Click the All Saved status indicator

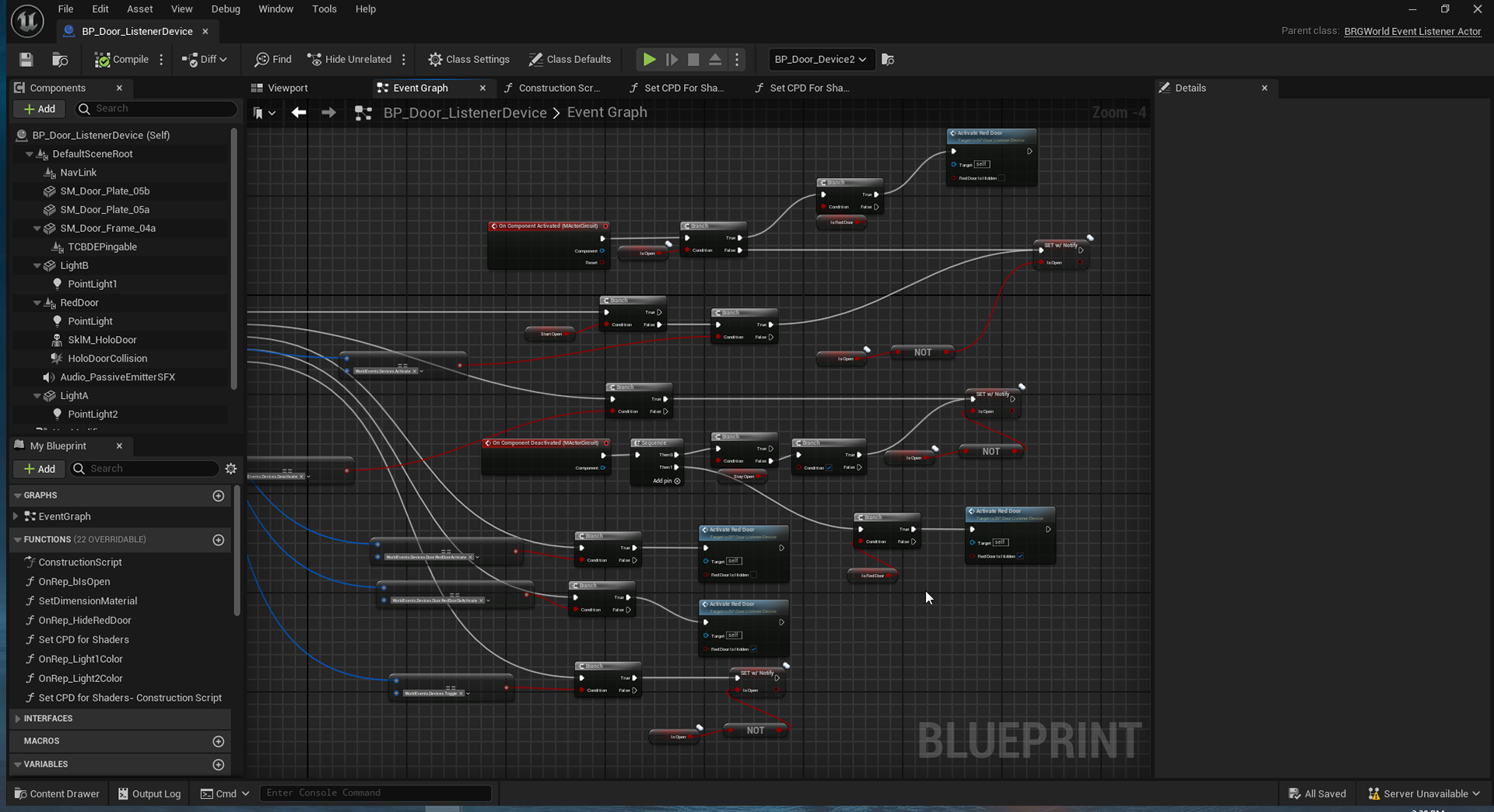(1317, 794)
